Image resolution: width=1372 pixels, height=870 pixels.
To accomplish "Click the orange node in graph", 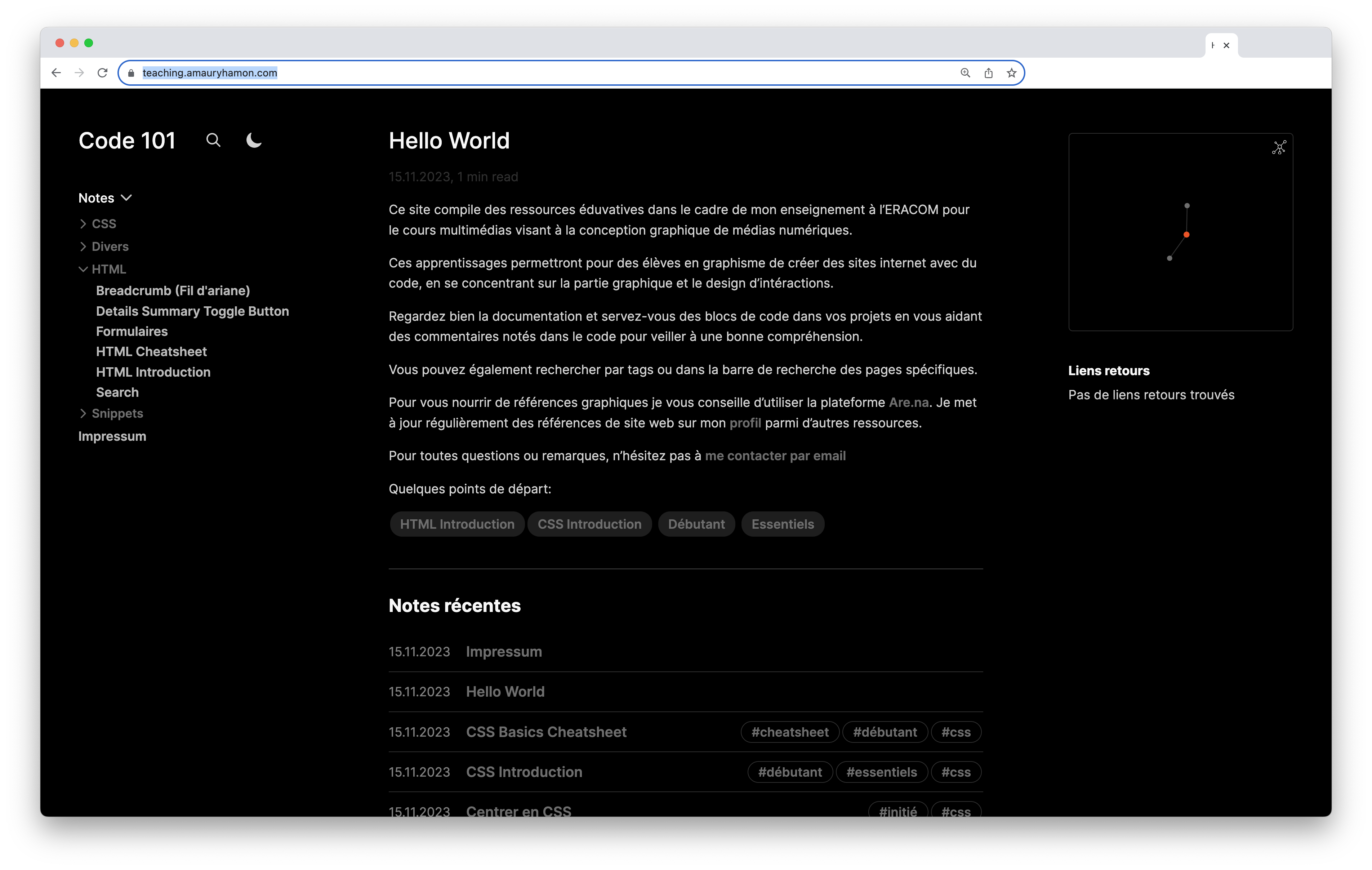I will pyautogui.click(x=1186, y=235).
